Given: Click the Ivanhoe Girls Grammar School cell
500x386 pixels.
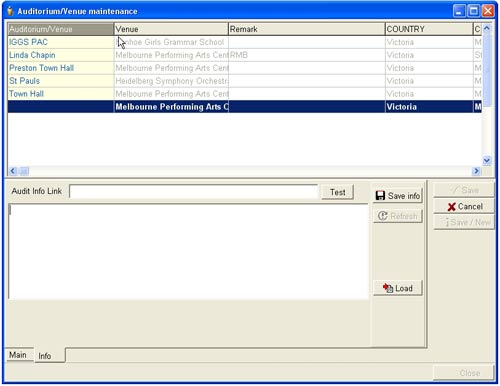Looking at the screenshot, I should (171, 42).
